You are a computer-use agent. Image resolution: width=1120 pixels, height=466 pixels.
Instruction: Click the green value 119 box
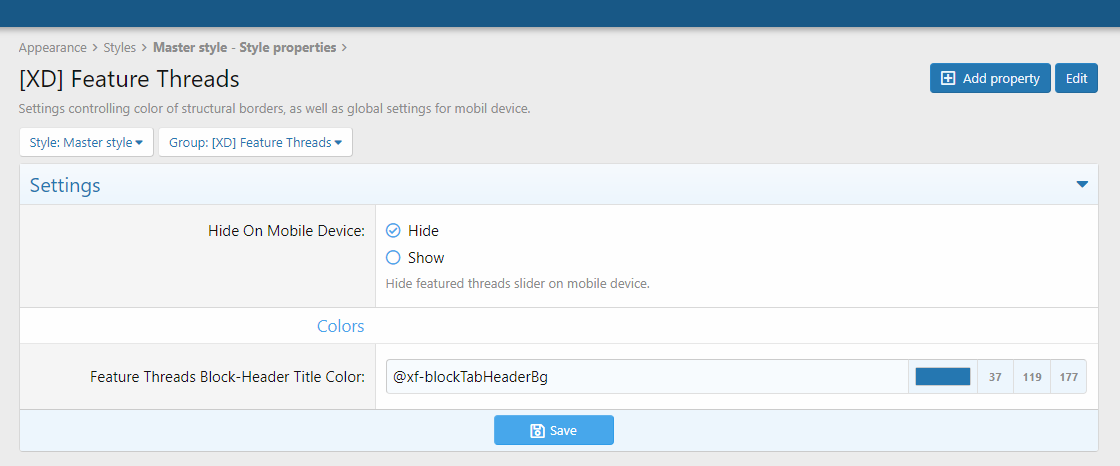1032,377
